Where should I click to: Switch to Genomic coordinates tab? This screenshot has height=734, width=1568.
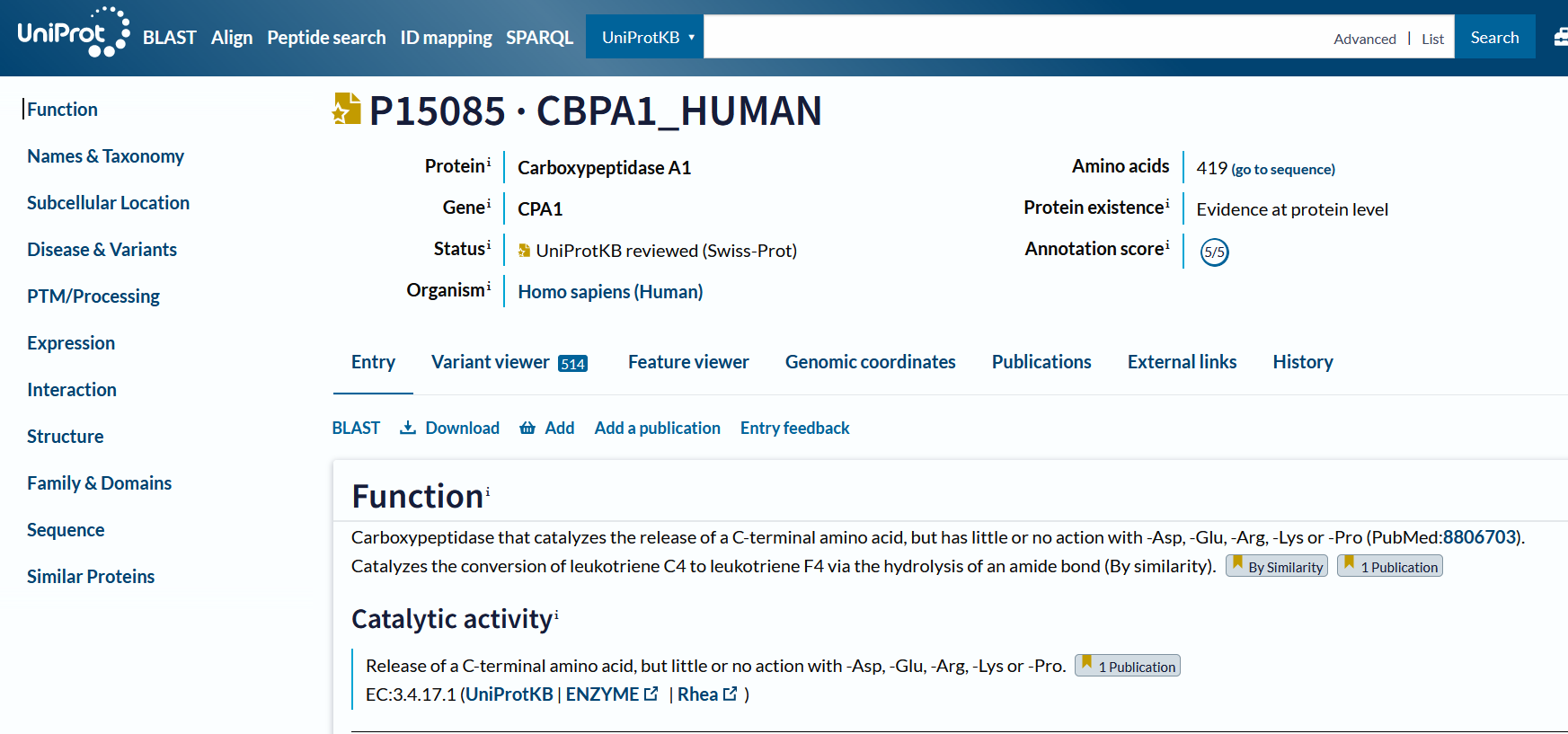871,362
